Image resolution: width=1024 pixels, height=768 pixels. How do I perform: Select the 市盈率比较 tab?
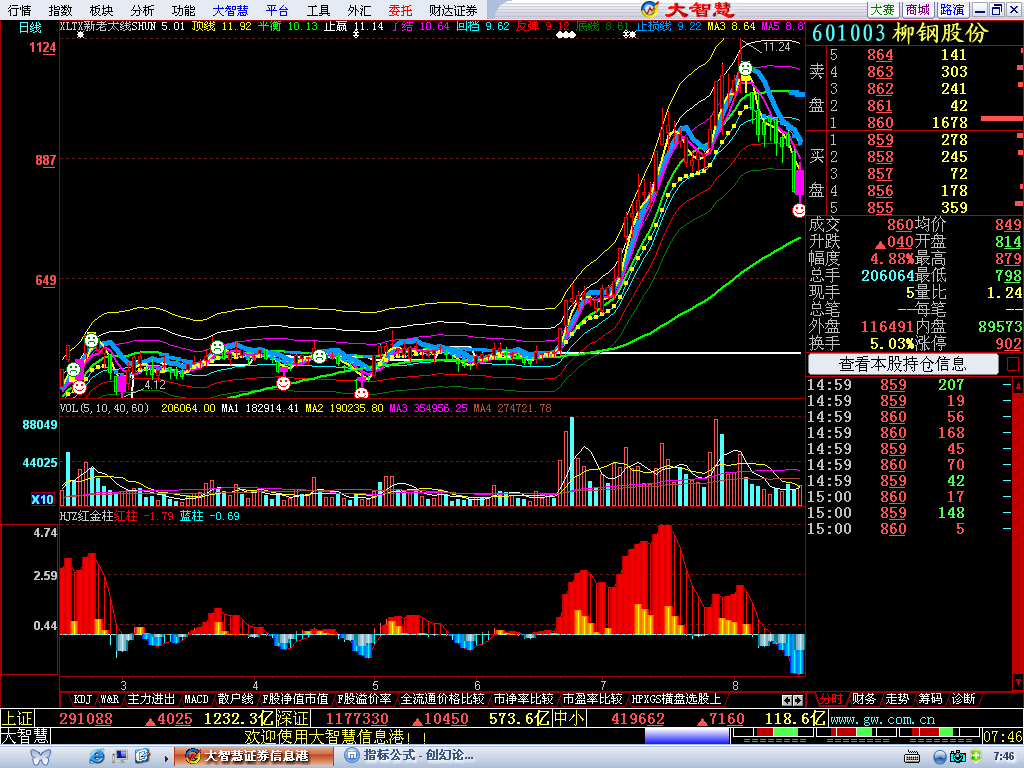click(x=592, y=699)
